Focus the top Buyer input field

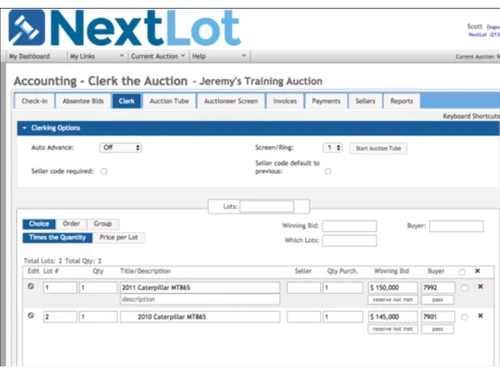(x=456, y=226)
